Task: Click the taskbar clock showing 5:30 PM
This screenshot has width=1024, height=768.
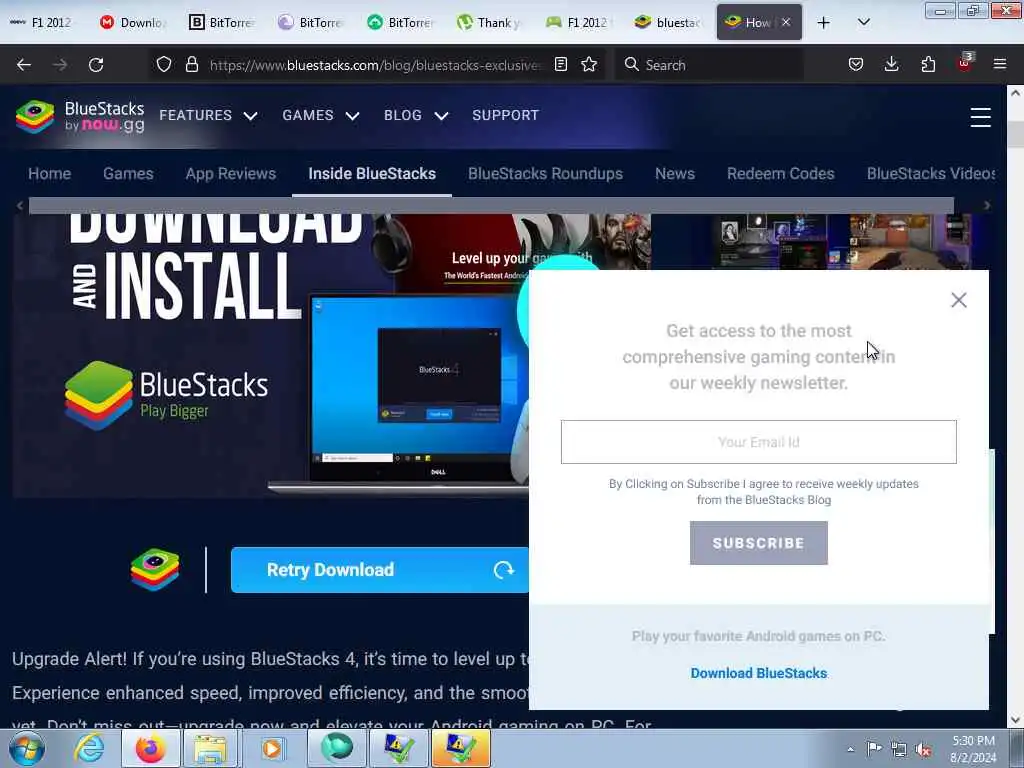Action: [972, 749]
